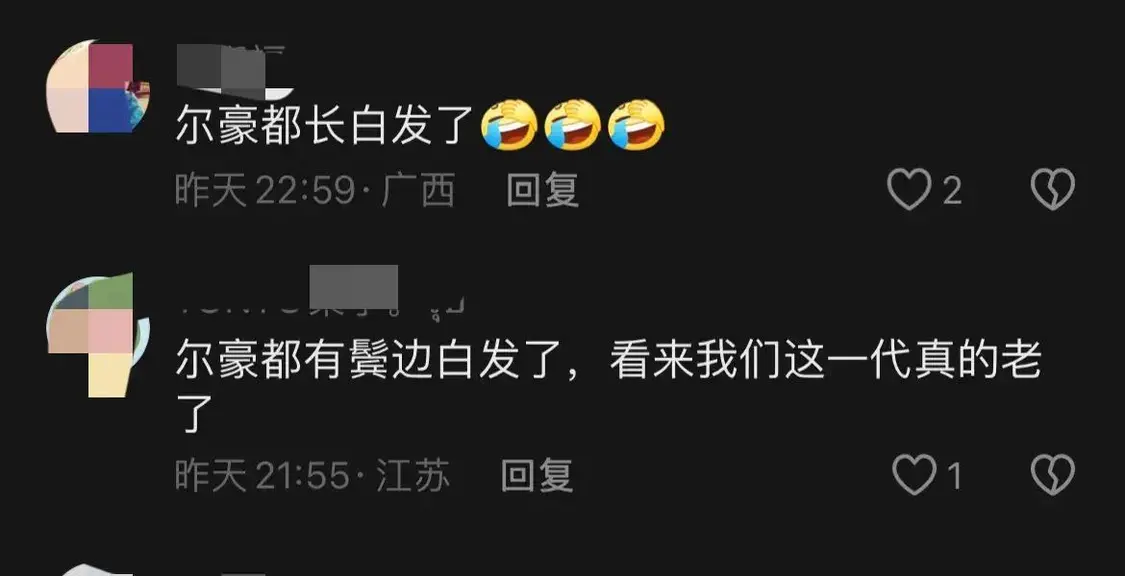Open the first commenter's blurred username

(x=234, y=71)
